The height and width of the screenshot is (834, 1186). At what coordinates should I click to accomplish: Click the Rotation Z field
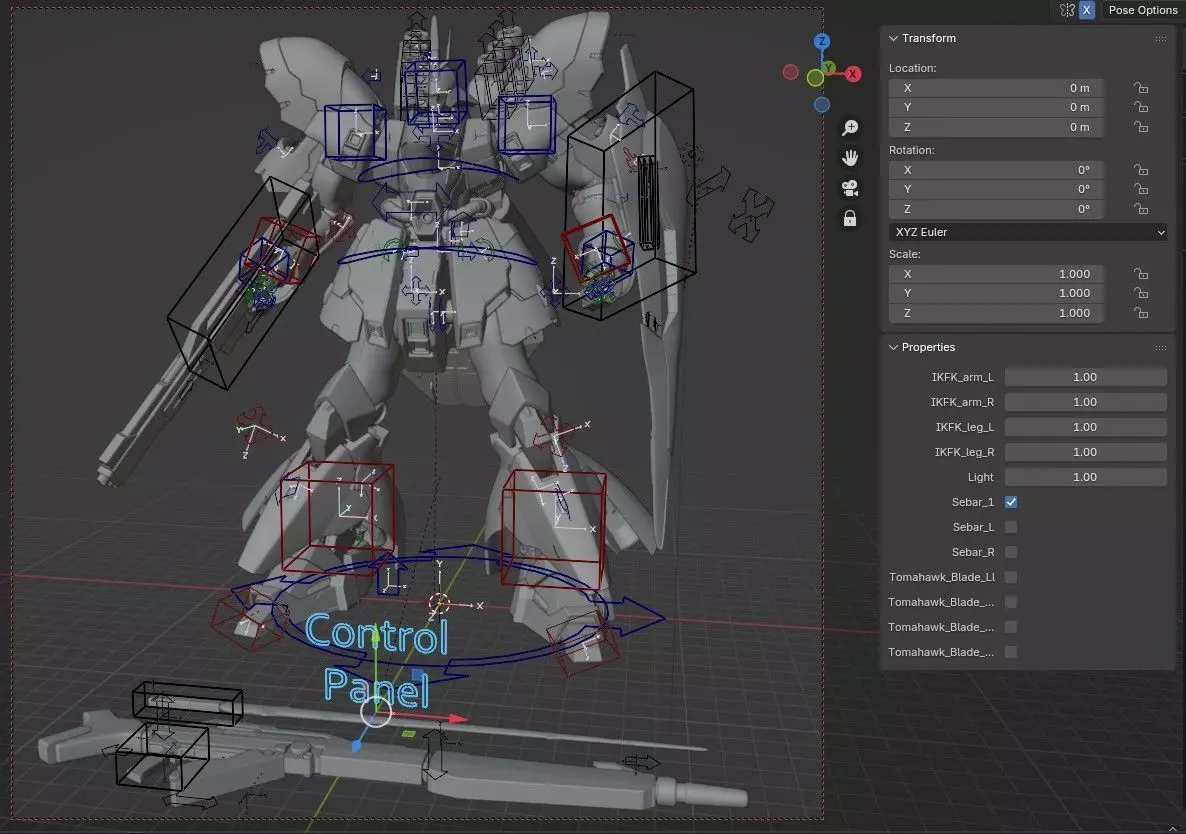pos(995,209)
